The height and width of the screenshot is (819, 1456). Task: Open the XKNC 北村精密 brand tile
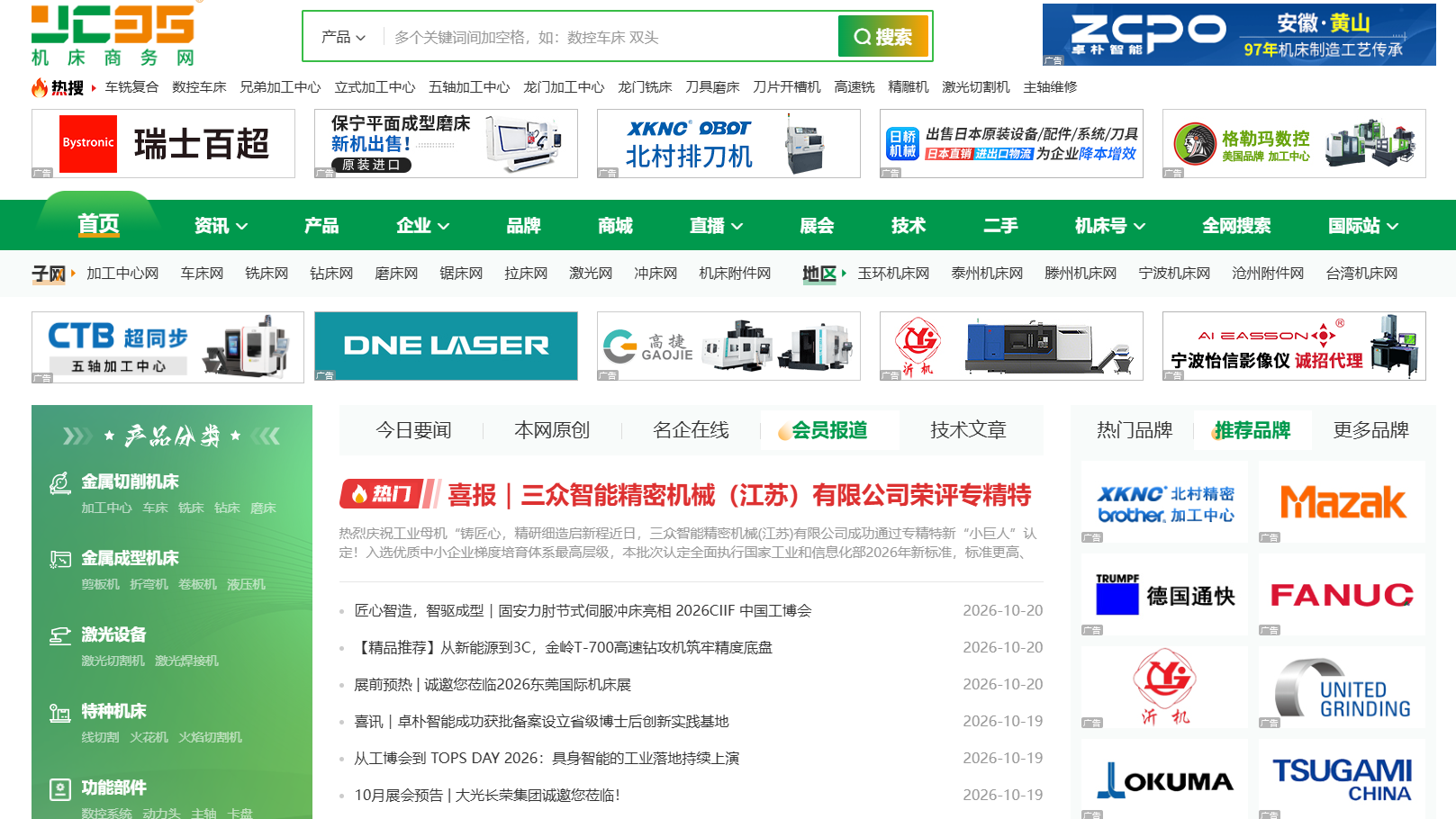1164,502
